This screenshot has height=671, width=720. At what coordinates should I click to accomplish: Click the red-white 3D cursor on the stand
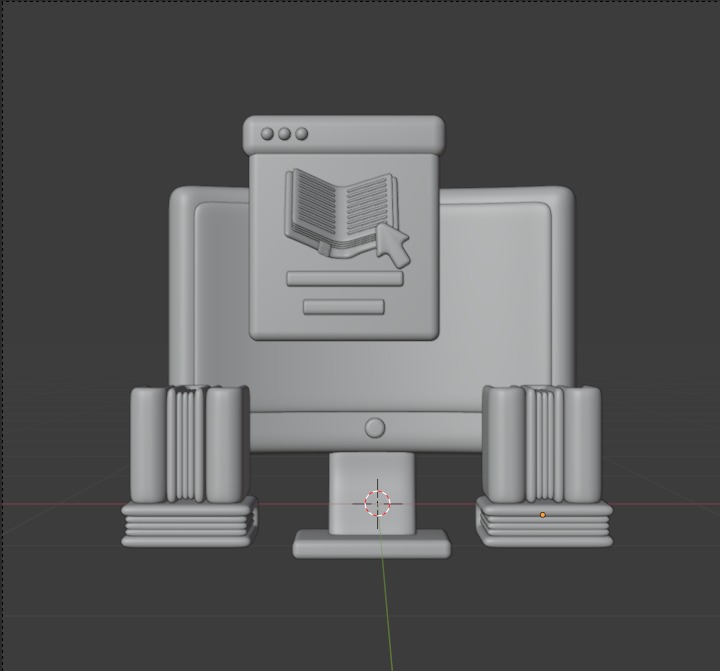coord(377,503)
